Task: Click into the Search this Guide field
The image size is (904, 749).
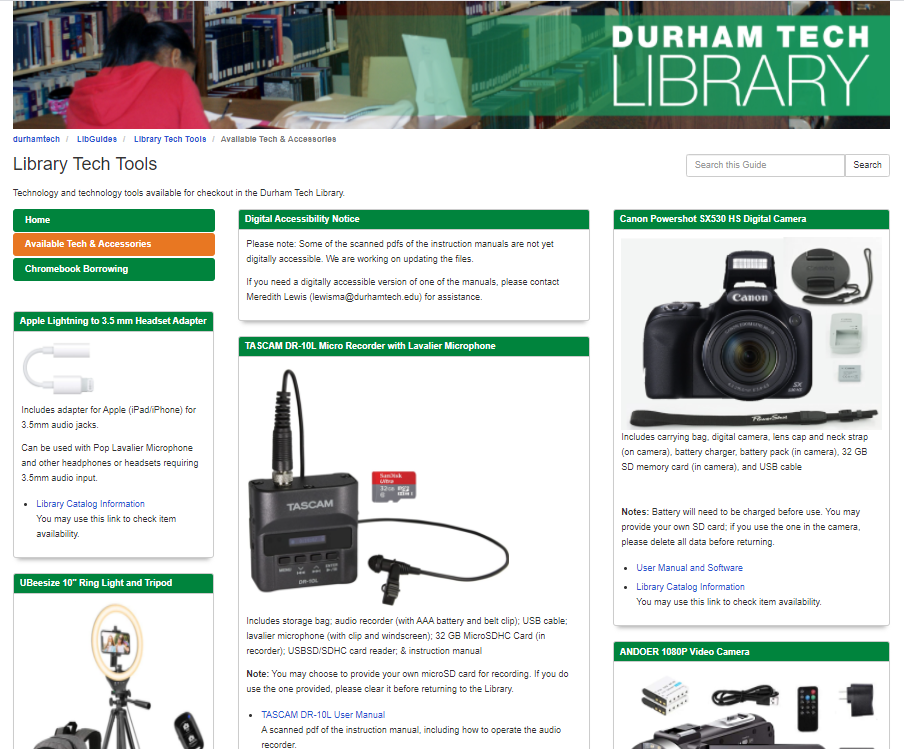Action: click(765, 165)
